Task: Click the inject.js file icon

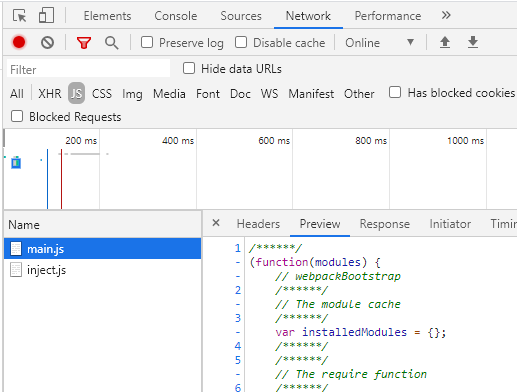Action: (16, 270)
